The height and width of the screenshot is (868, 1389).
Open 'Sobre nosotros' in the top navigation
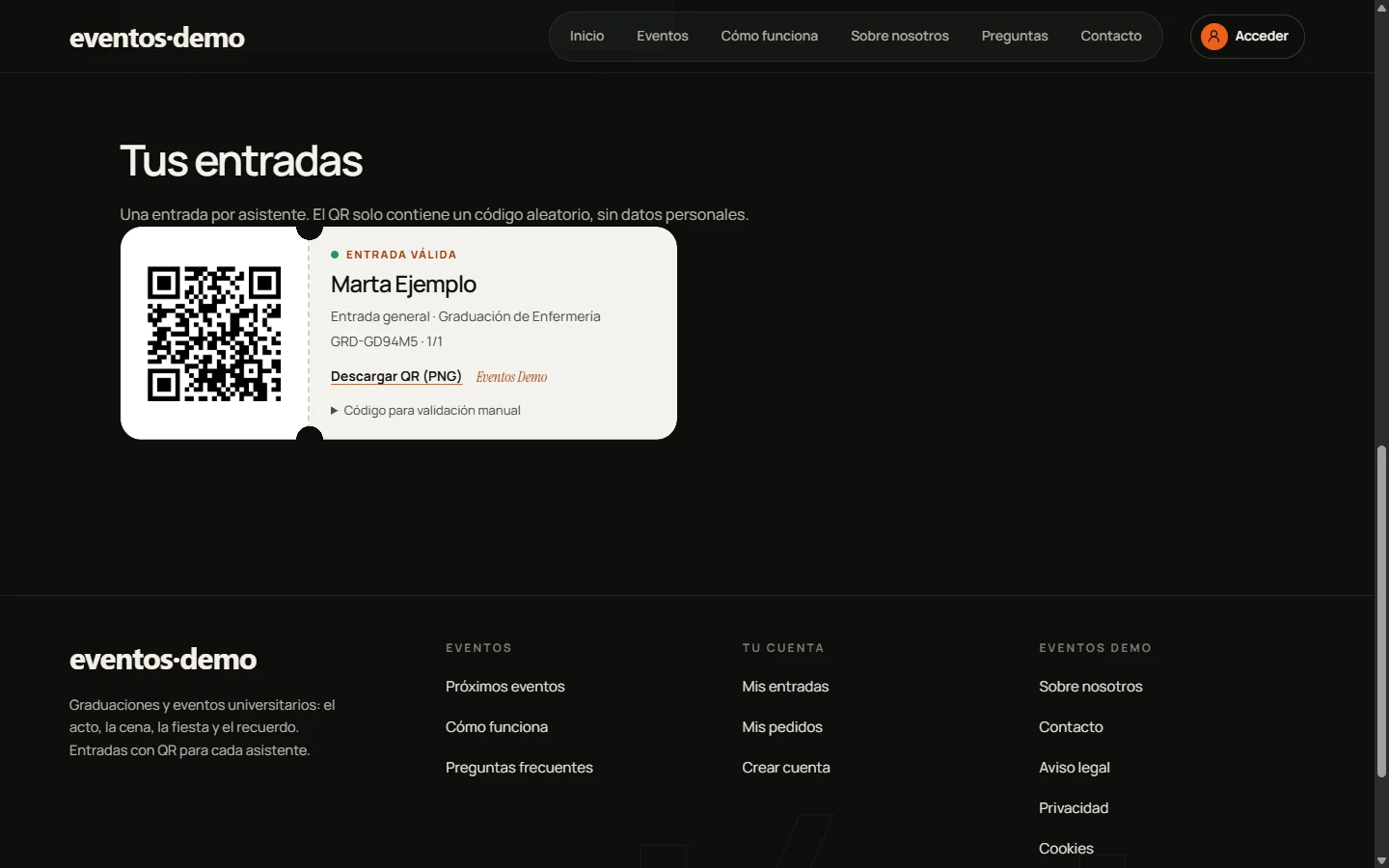(900, 37)
